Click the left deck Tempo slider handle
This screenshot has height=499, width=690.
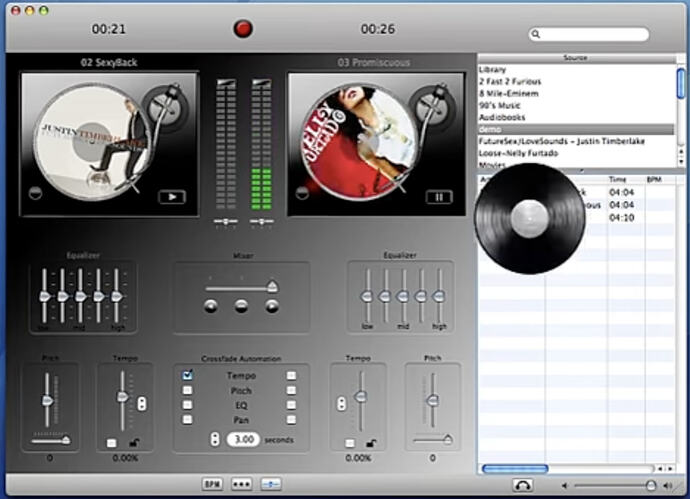(x=122, y=397)
